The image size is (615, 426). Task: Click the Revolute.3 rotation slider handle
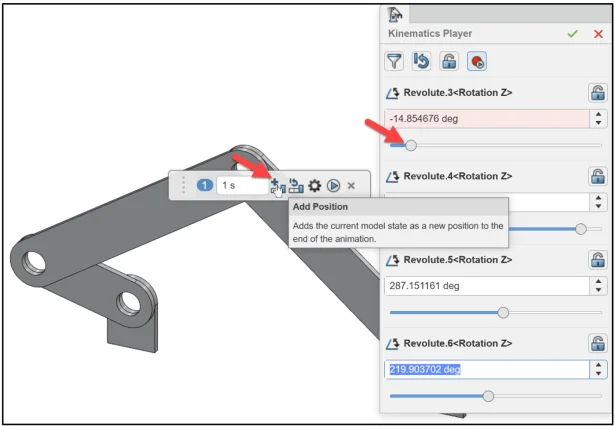coord(409,145)
